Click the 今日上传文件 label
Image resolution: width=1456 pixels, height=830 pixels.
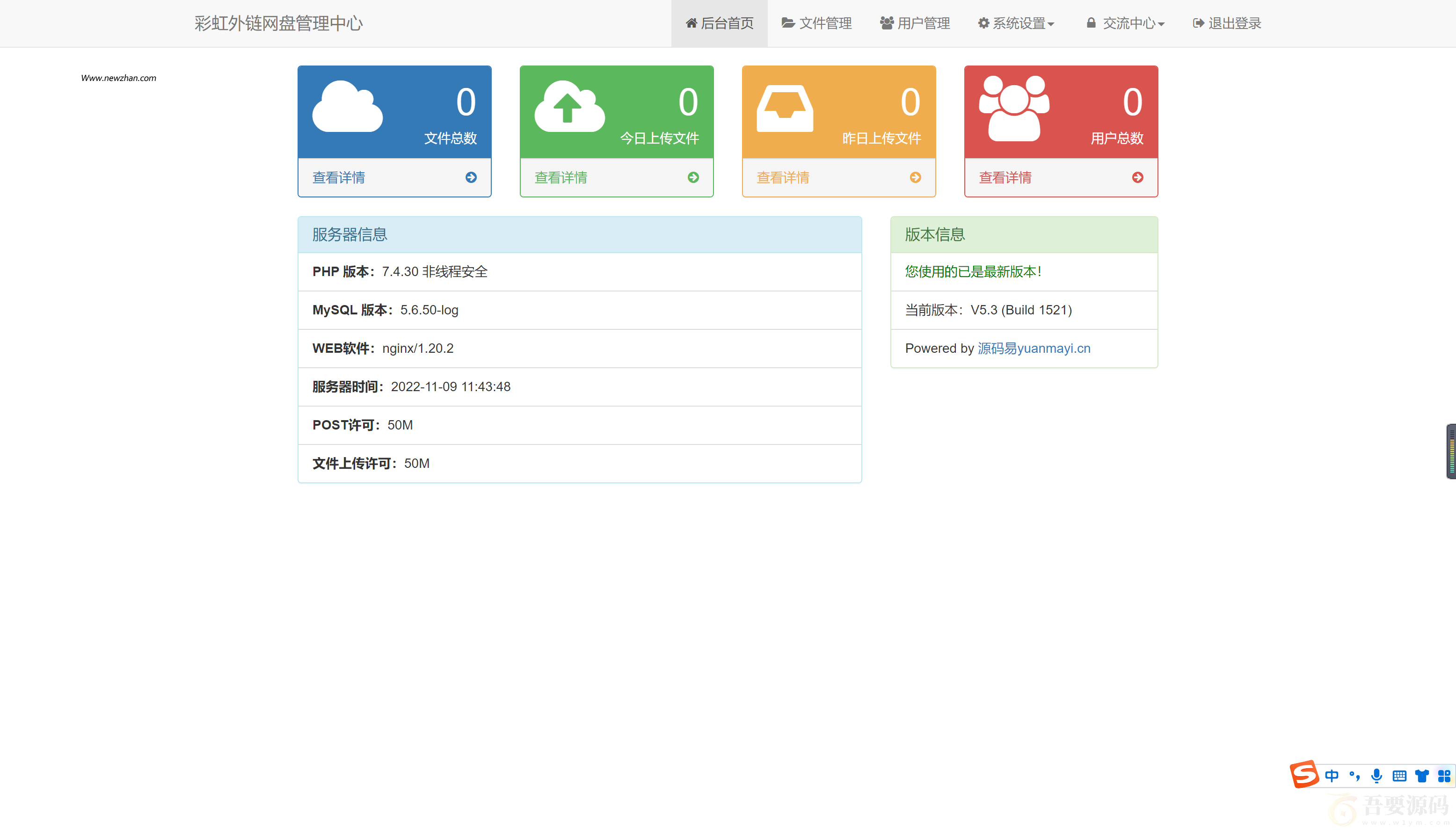pos(659,138)
